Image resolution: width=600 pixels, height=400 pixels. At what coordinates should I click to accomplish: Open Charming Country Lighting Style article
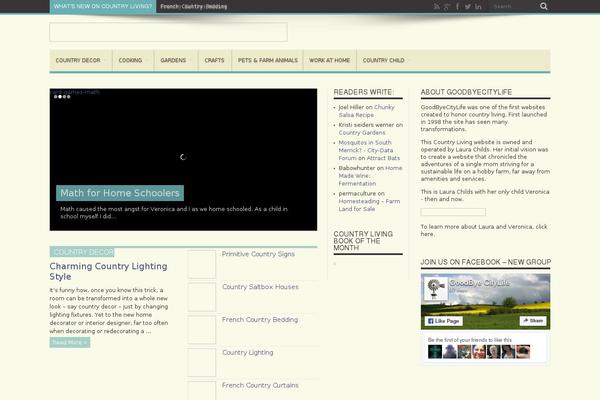pos(108,271)
